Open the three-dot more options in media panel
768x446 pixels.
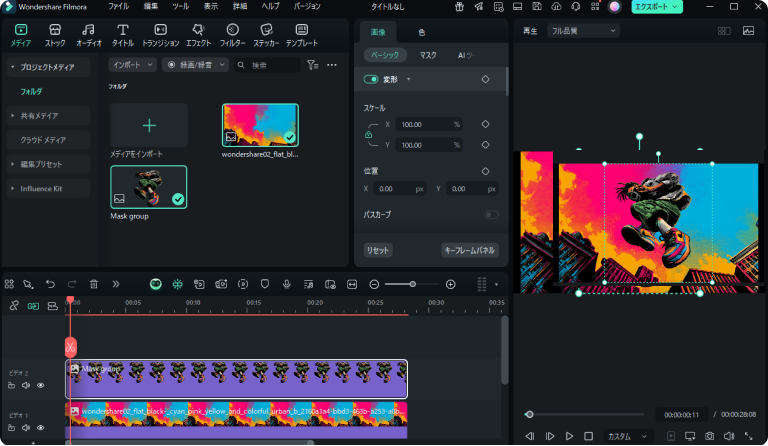coord(332,65)
